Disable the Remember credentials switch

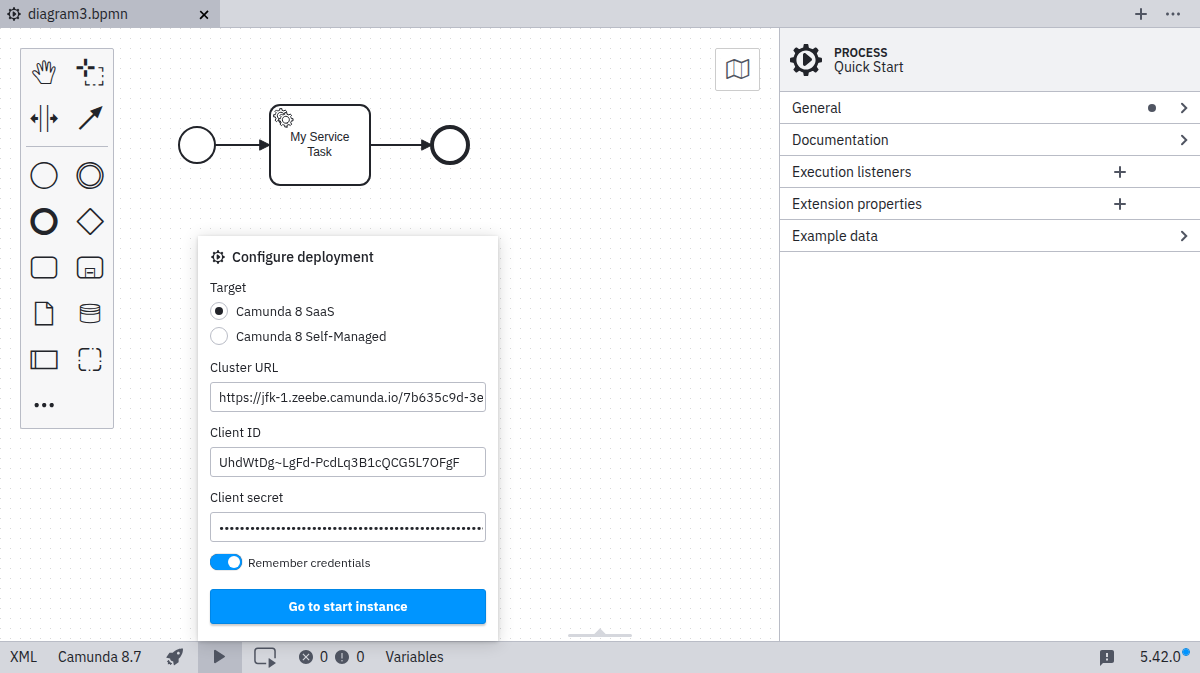pyautogui.click(x=226, y=562)
